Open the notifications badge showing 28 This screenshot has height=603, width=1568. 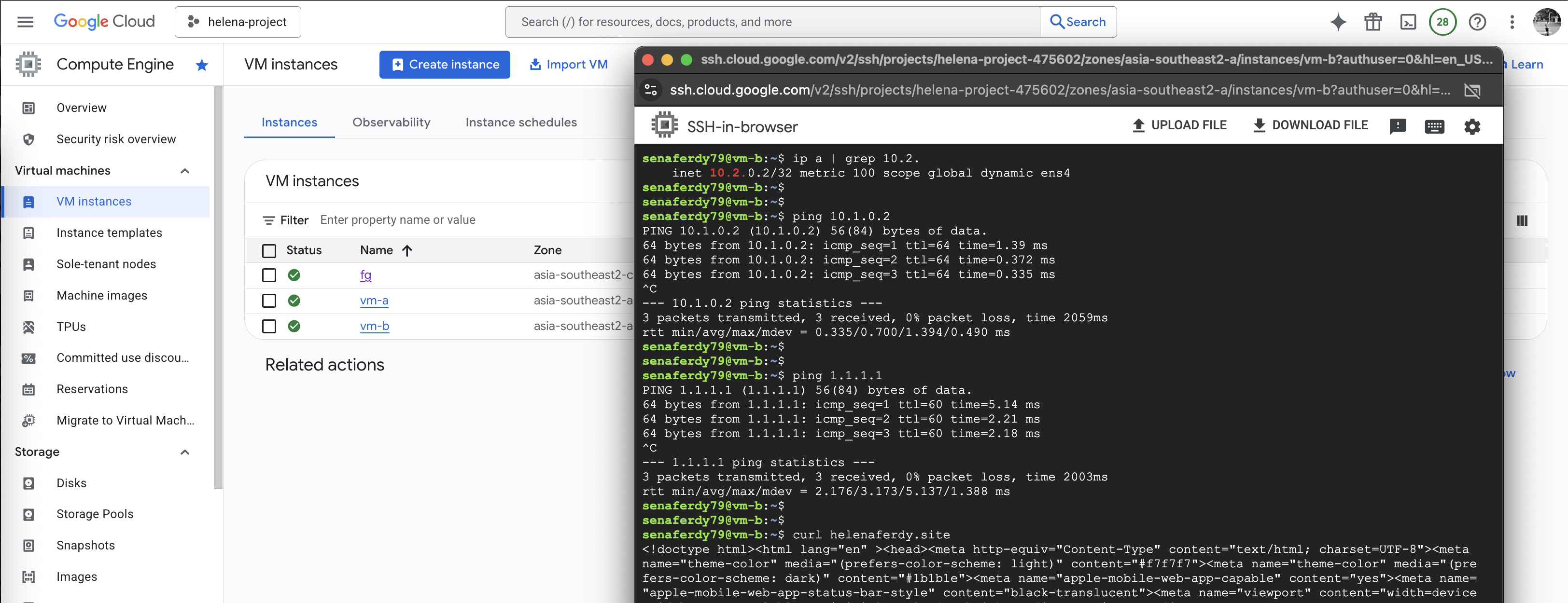pos(1442,23)
